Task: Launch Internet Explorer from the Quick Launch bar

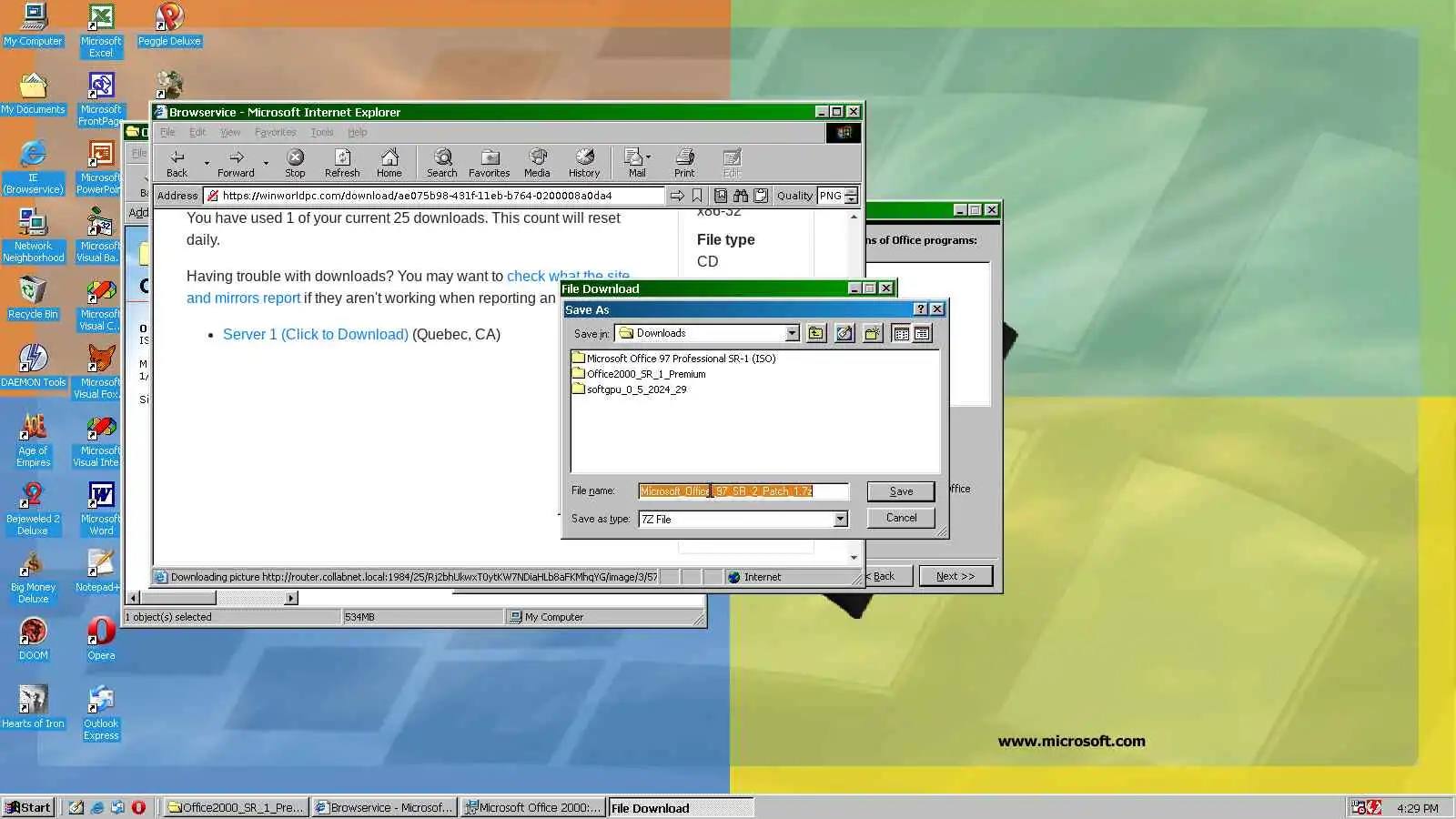Action: tap(96, 807)
